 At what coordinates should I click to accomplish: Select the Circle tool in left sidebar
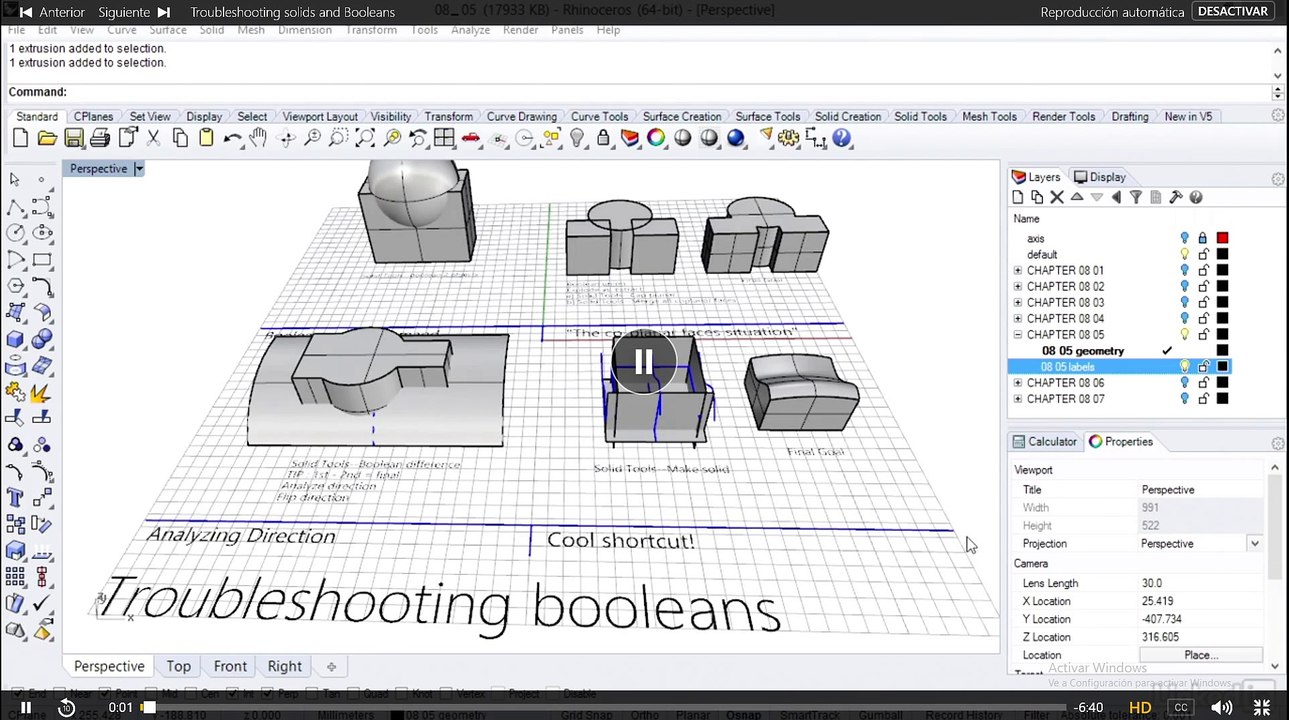click(x=15, y=233)
